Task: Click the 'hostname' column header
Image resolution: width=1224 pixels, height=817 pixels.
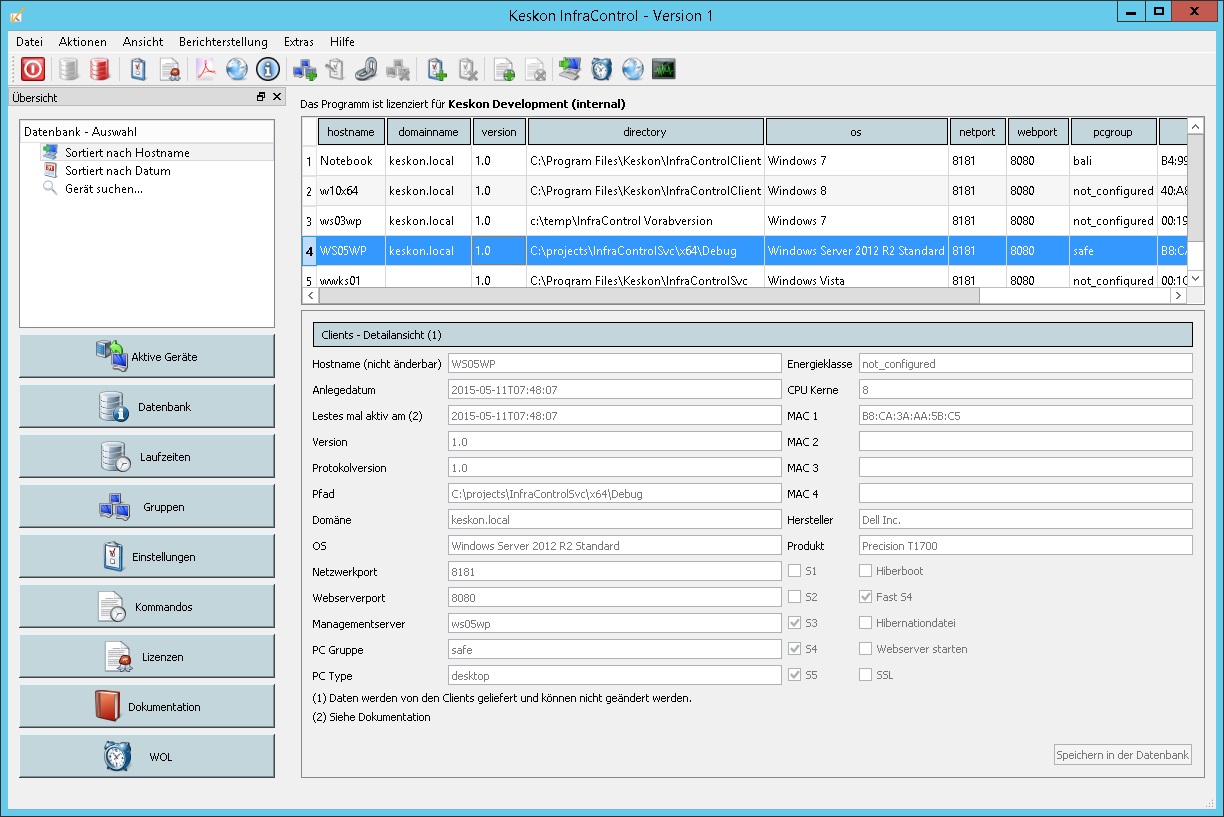Action: (350, 132)
